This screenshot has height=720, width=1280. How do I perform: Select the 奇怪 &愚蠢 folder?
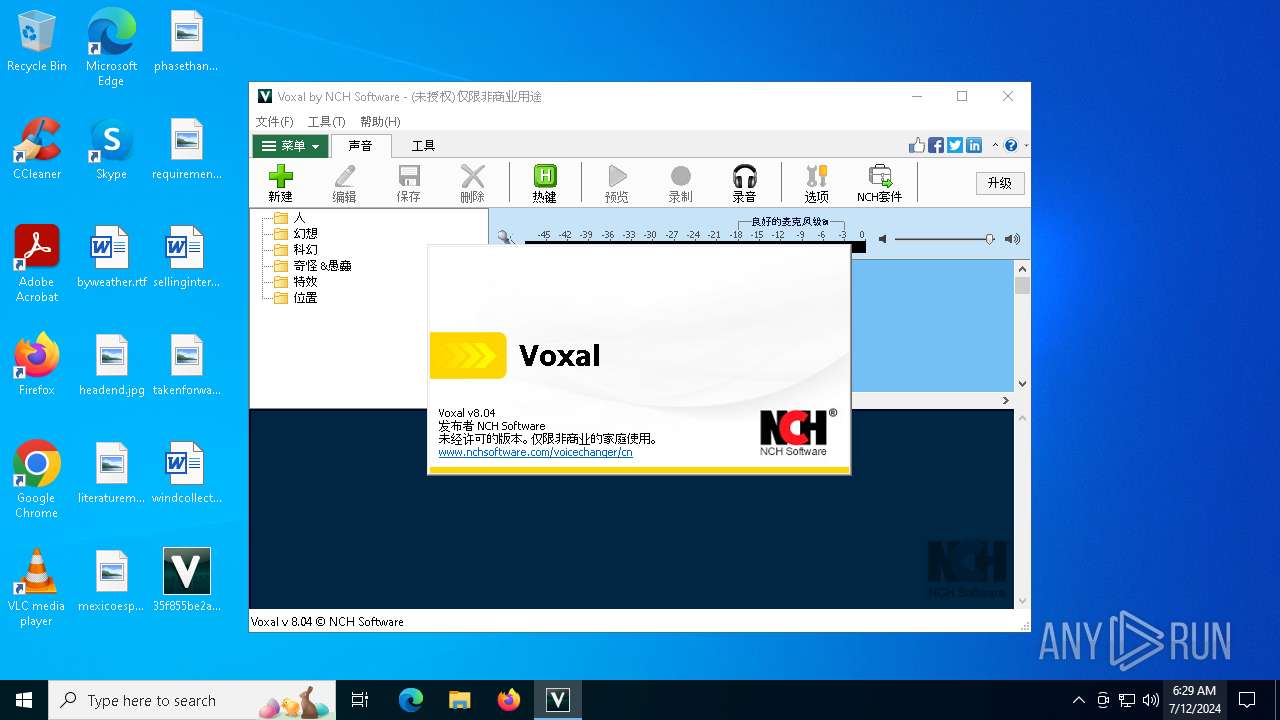pyautogui.click(x=313, y=265)
